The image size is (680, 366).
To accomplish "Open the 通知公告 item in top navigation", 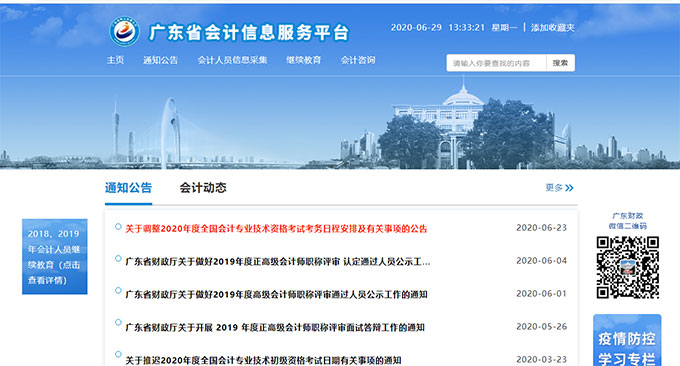I will click(x=160, y=60).
